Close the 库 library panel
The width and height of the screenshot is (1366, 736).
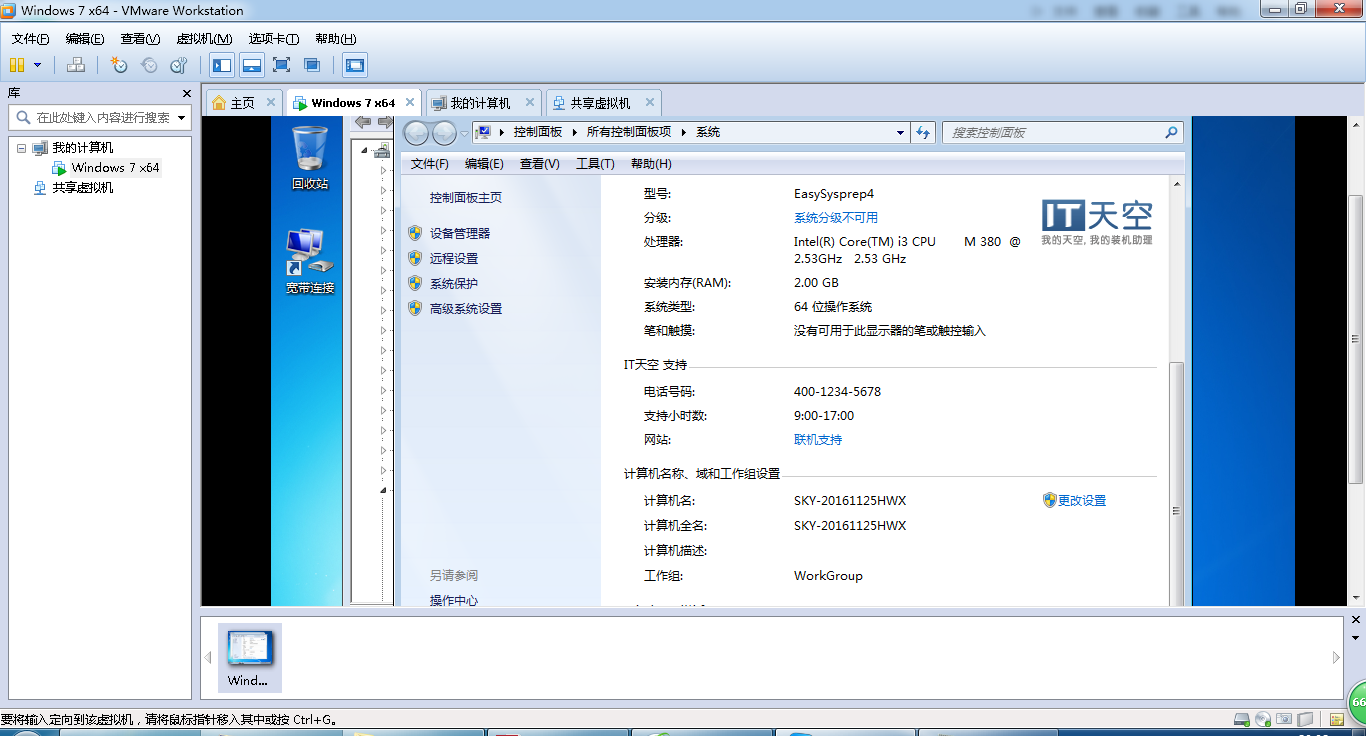[x=187, y=93]
